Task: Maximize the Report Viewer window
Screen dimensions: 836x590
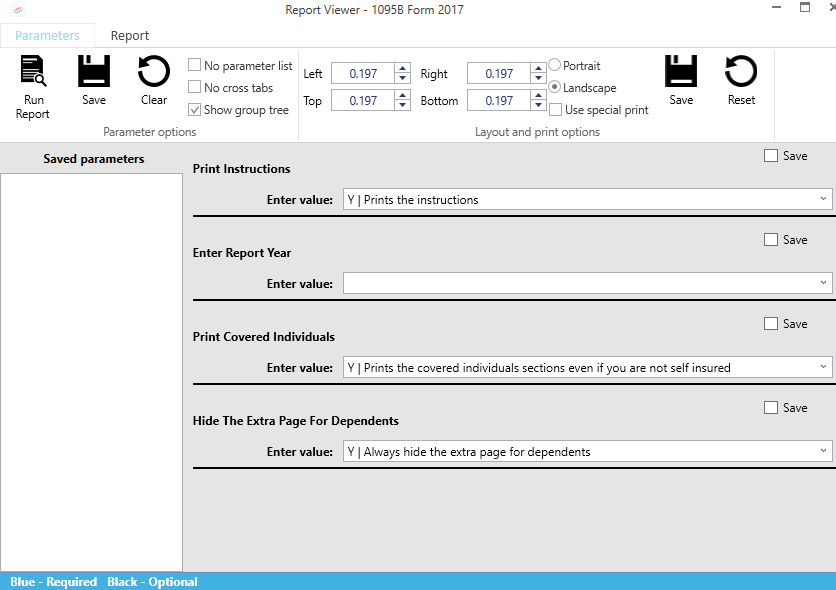Action: click(x=805, y=7)
